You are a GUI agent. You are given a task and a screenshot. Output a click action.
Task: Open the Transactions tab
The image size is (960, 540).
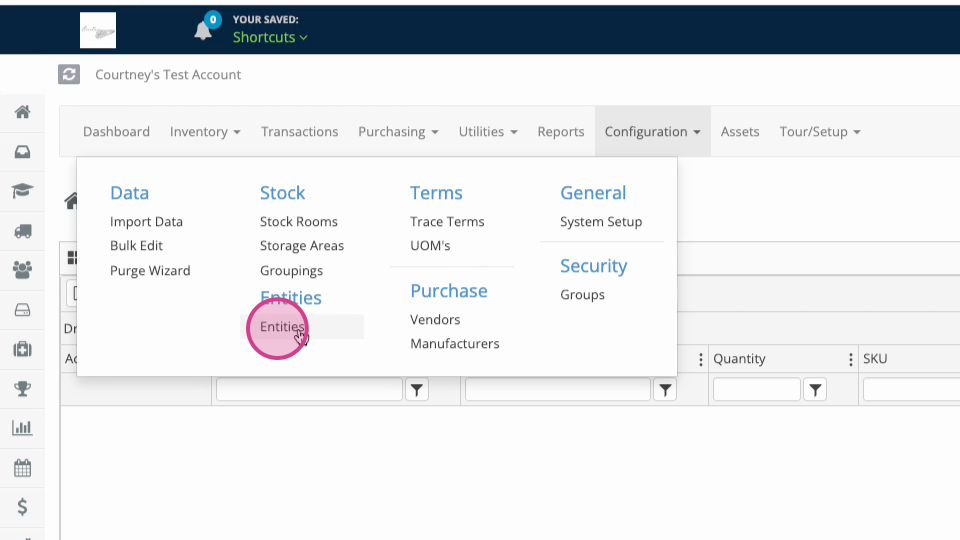click(299, 132)
